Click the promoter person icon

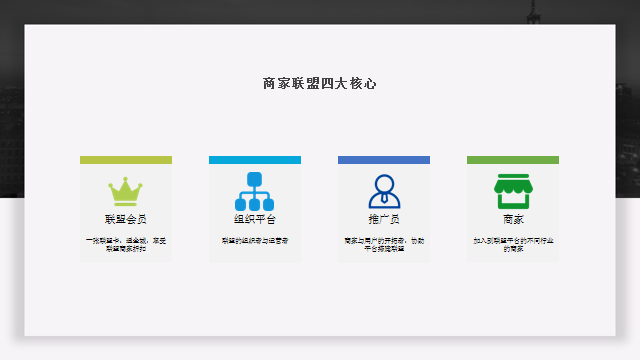coord(384,191)
